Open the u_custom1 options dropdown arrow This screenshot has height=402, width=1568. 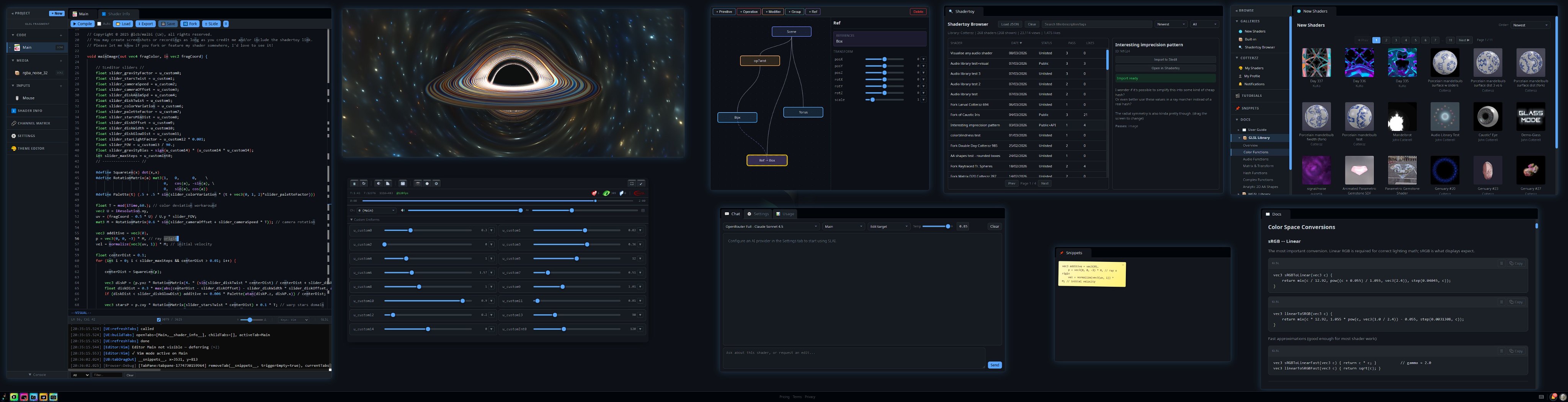point(640,231)
